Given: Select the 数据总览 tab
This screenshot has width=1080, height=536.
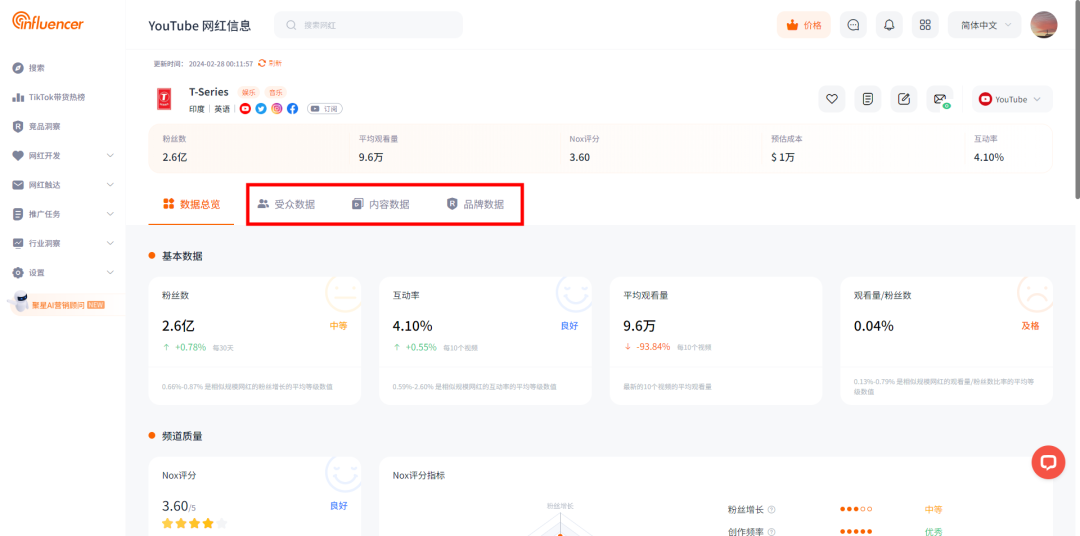Looking at the screenshot, I should 191,204.
